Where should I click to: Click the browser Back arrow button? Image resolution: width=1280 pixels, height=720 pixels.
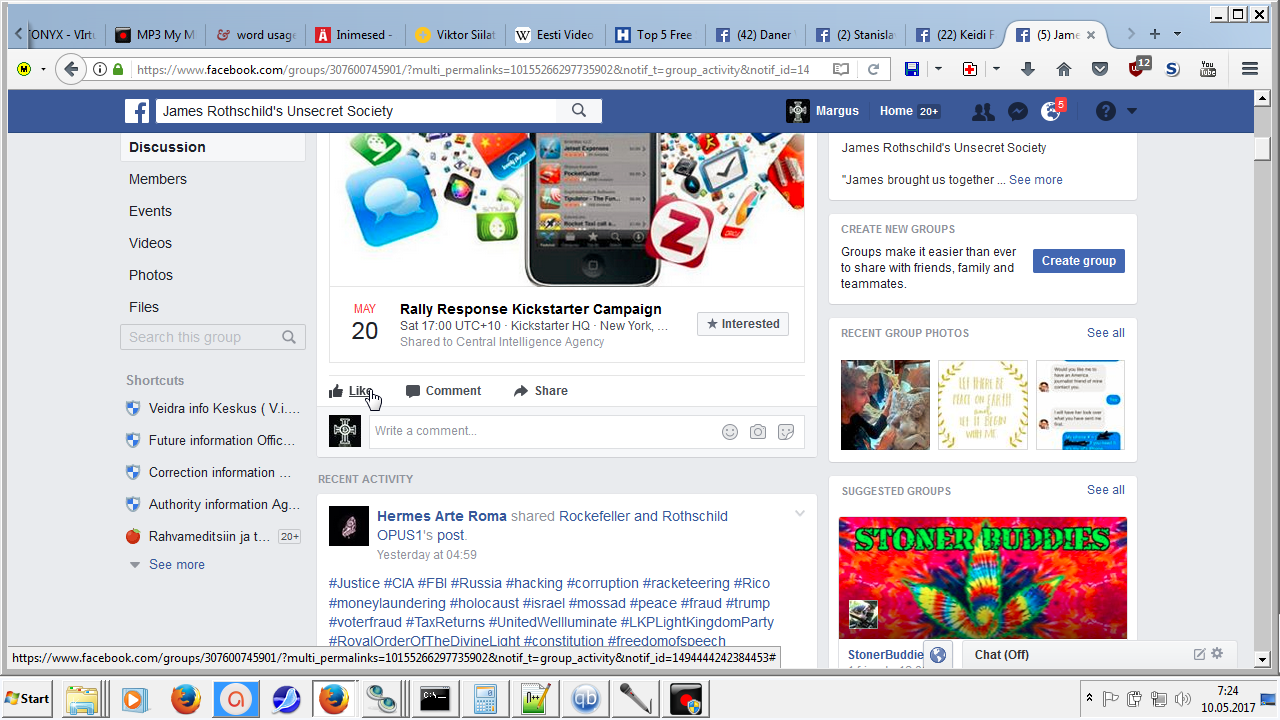(70, 69)
